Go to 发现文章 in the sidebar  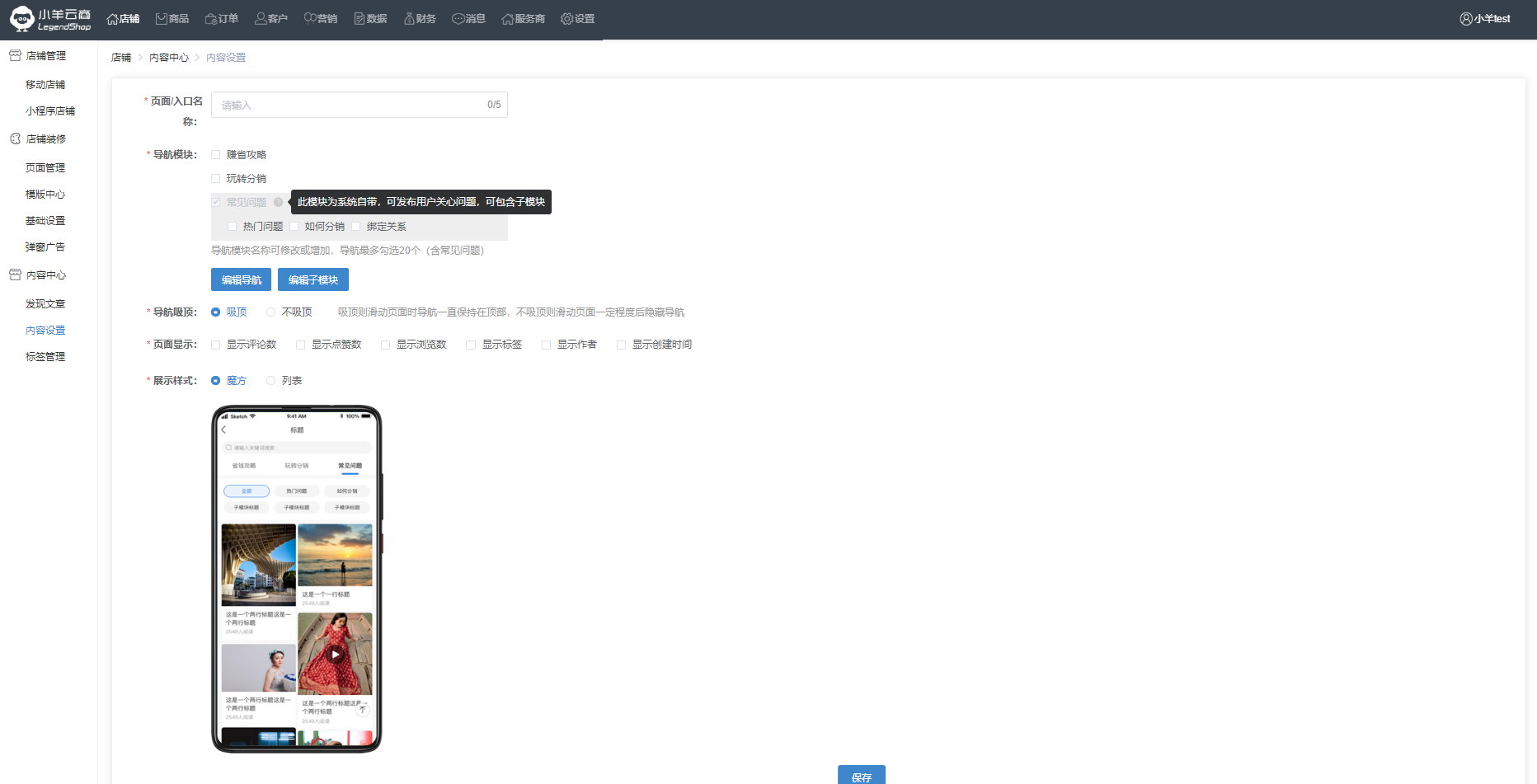tap(45, 304)
